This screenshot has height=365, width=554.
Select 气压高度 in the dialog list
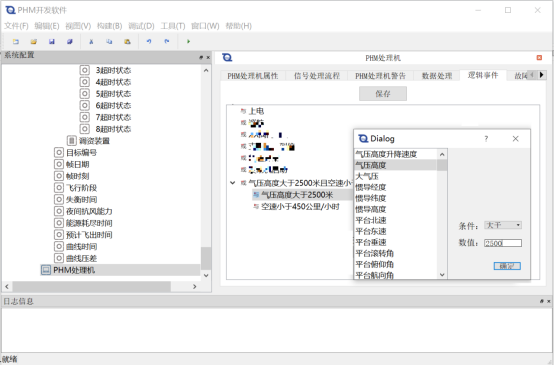pyautogui.click(x=371, y=165)
